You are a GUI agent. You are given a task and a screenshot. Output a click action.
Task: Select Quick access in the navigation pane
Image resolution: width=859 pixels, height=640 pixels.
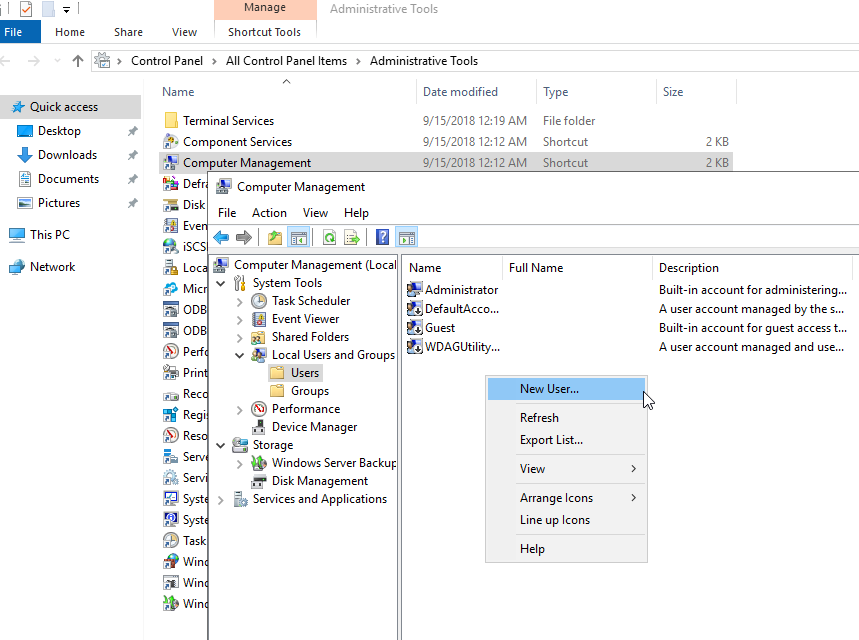click(71, 107)
